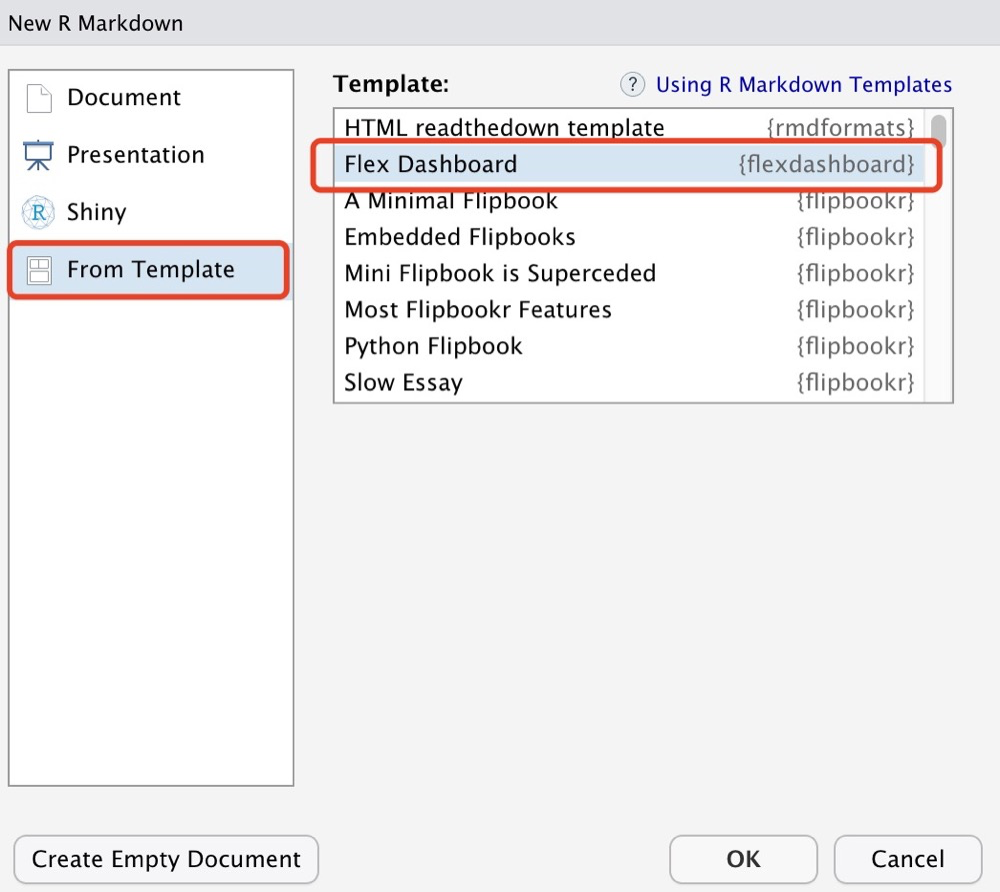Choose the Shiny category label

coord(96,212)
